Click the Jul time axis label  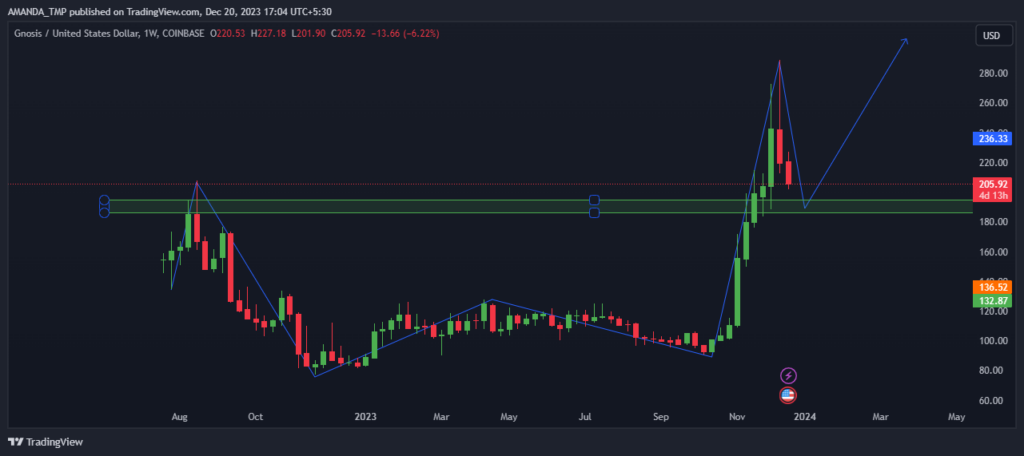[x=585, y=416]
